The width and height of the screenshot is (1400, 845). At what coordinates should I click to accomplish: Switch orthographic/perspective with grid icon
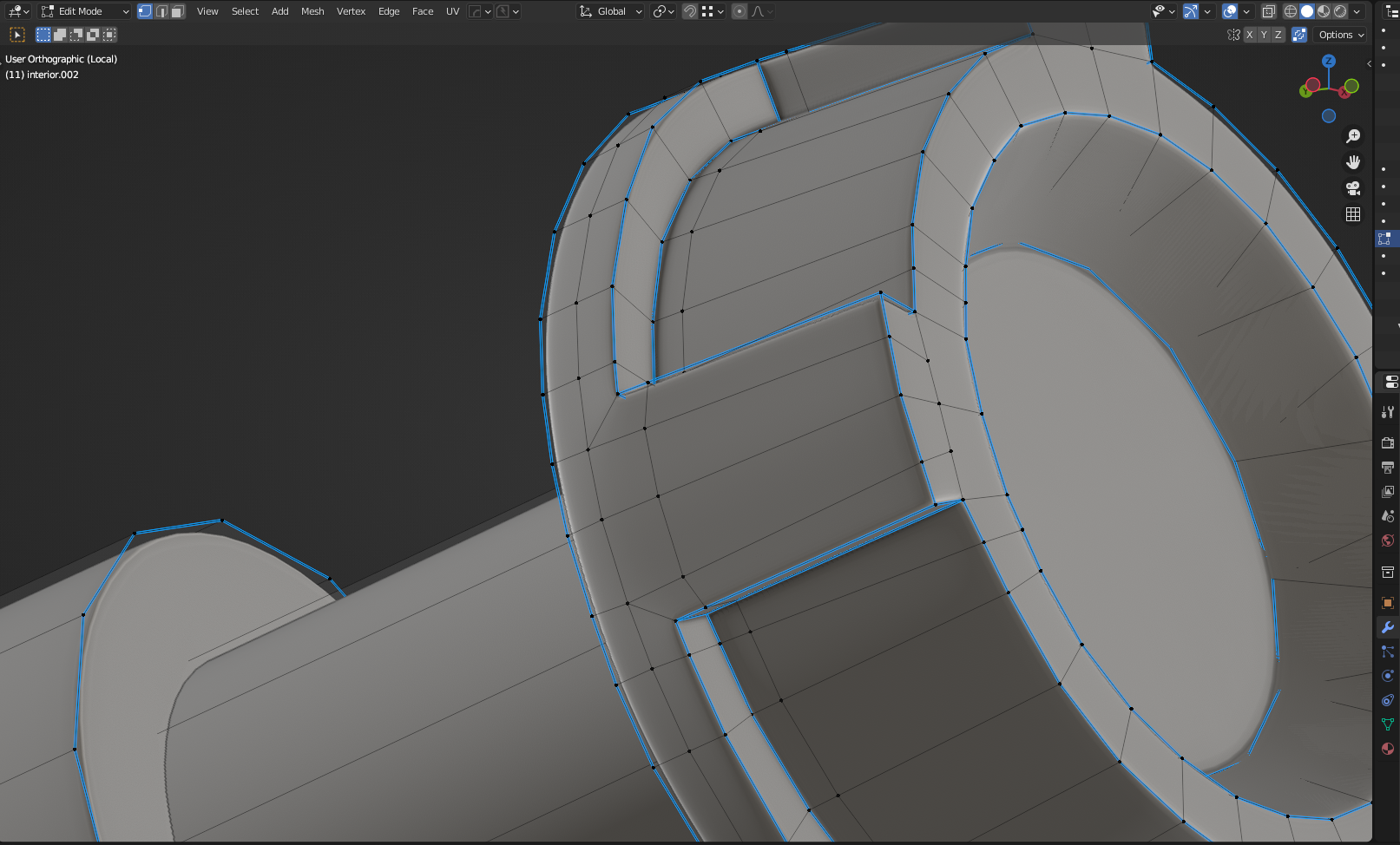[1352, 214]
